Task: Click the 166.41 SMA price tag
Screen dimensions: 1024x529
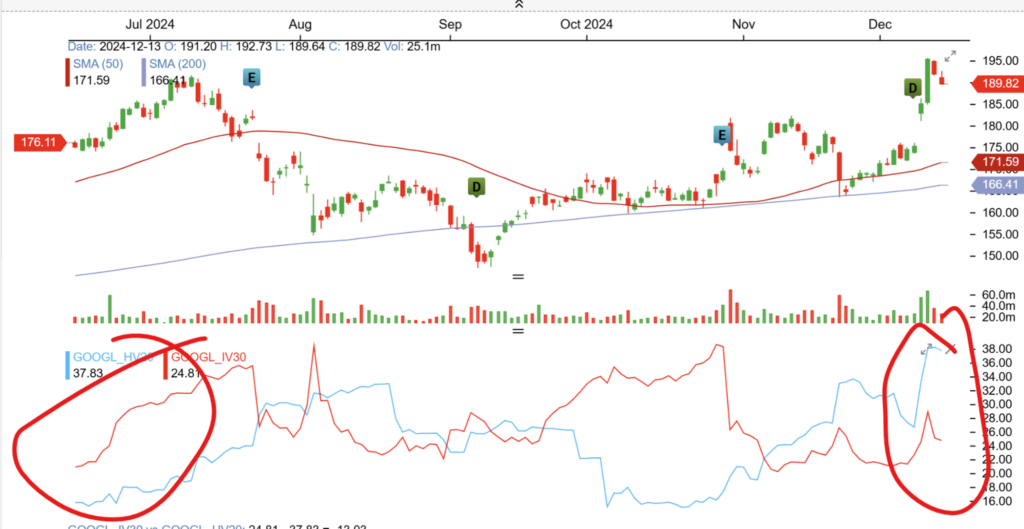Action: pos(997,185)
